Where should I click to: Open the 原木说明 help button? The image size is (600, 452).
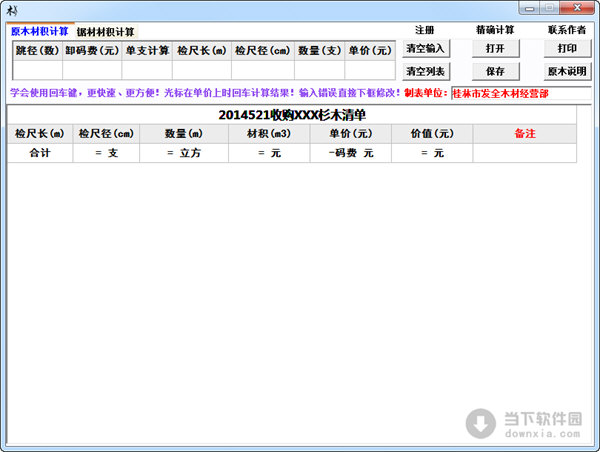(567, 72)
